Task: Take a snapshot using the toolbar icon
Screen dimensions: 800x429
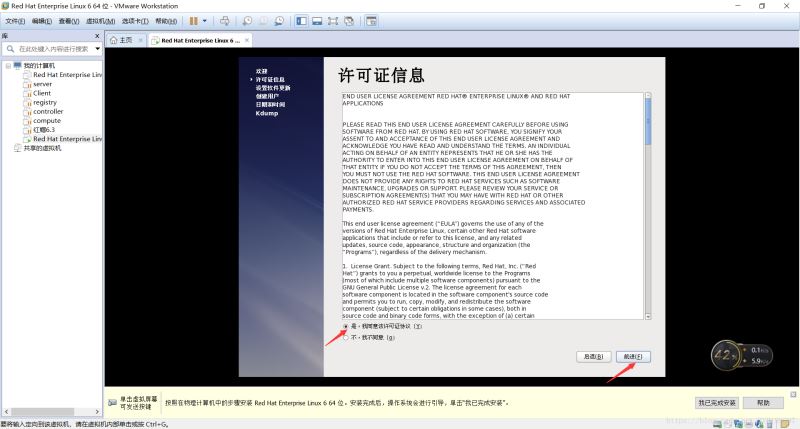Action: coord(247,20)
